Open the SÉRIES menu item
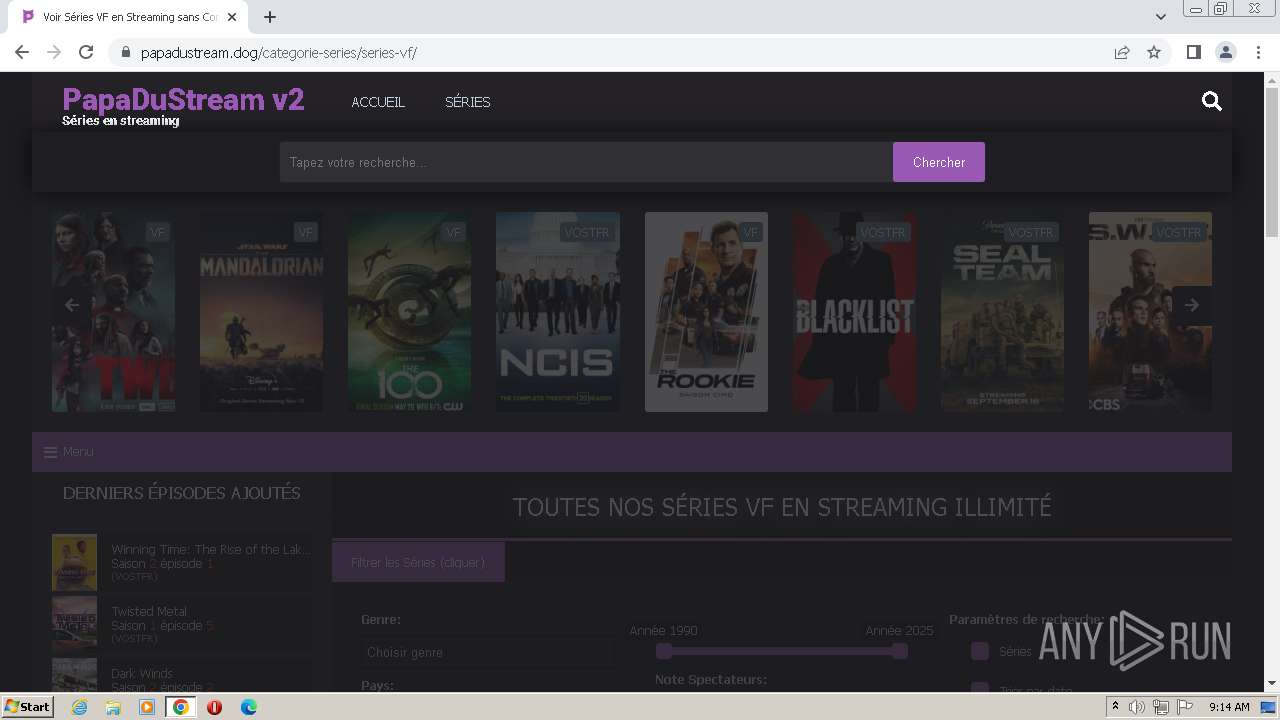This screenshot has width=1280, height=720. [467, 102]
